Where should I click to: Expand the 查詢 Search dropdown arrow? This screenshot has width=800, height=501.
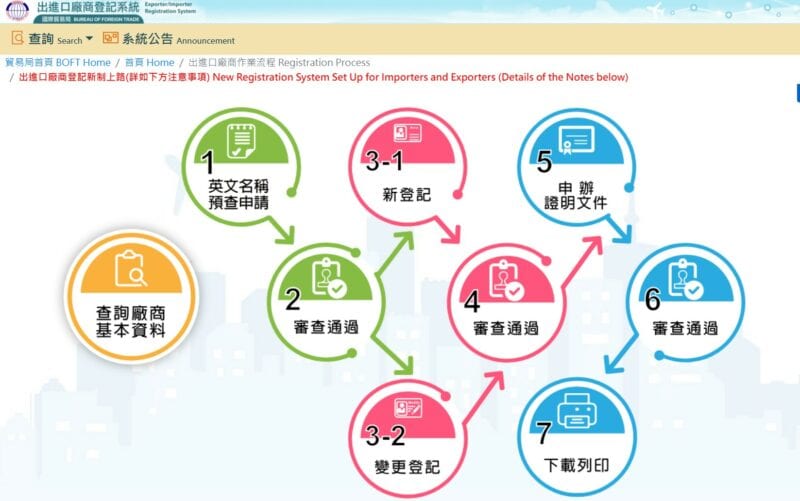89,39
